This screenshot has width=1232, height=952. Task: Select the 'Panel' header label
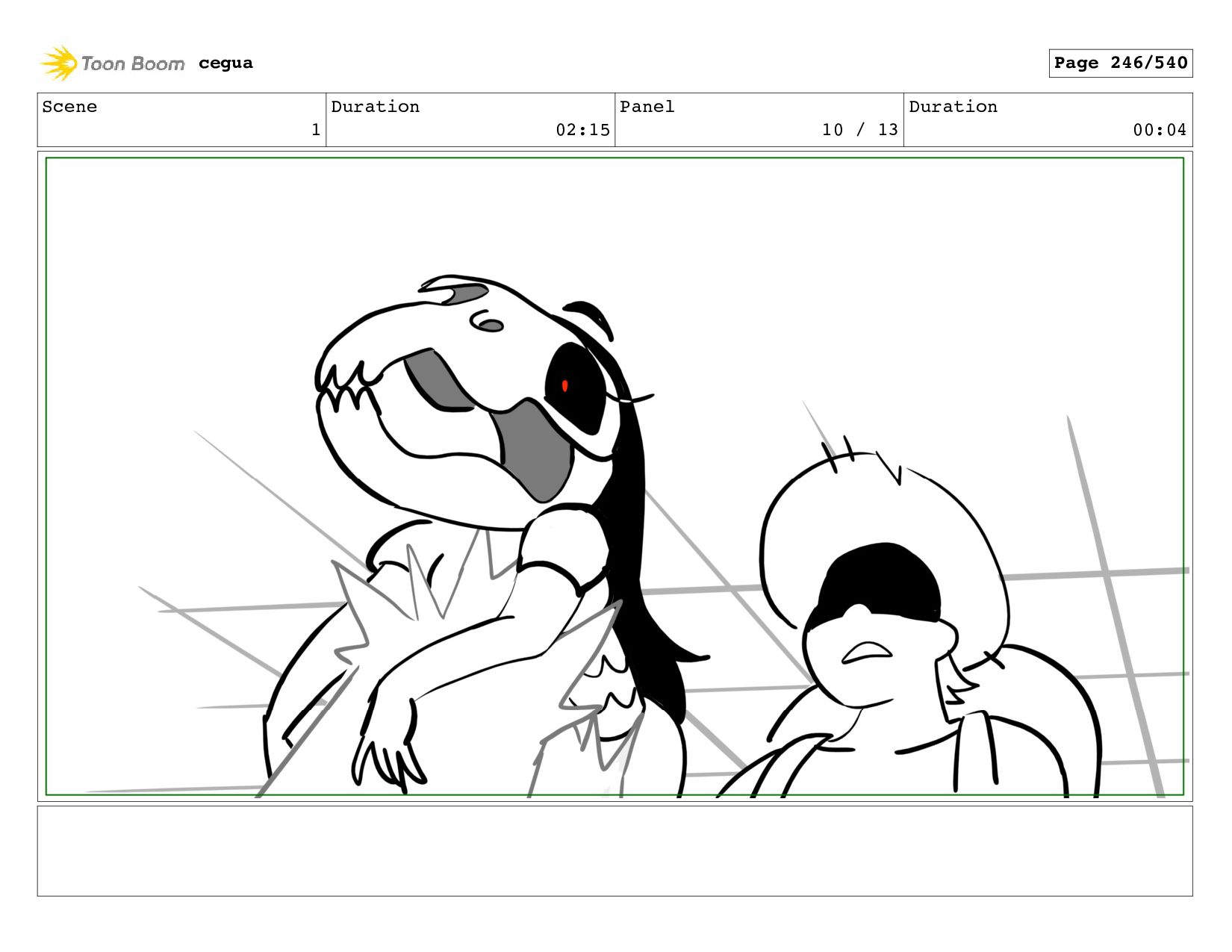point(647,107)
